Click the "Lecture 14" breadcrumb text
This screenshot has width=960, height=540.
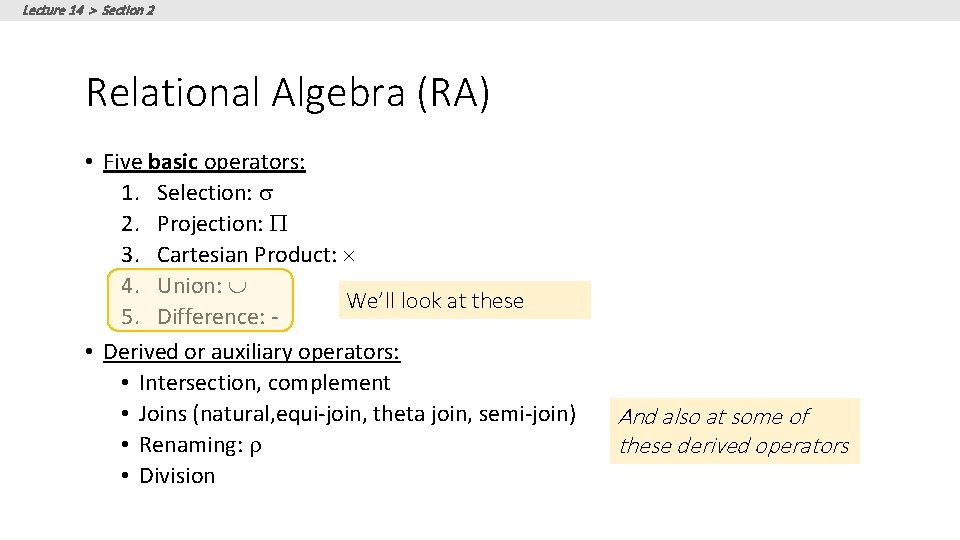point(53,10)
